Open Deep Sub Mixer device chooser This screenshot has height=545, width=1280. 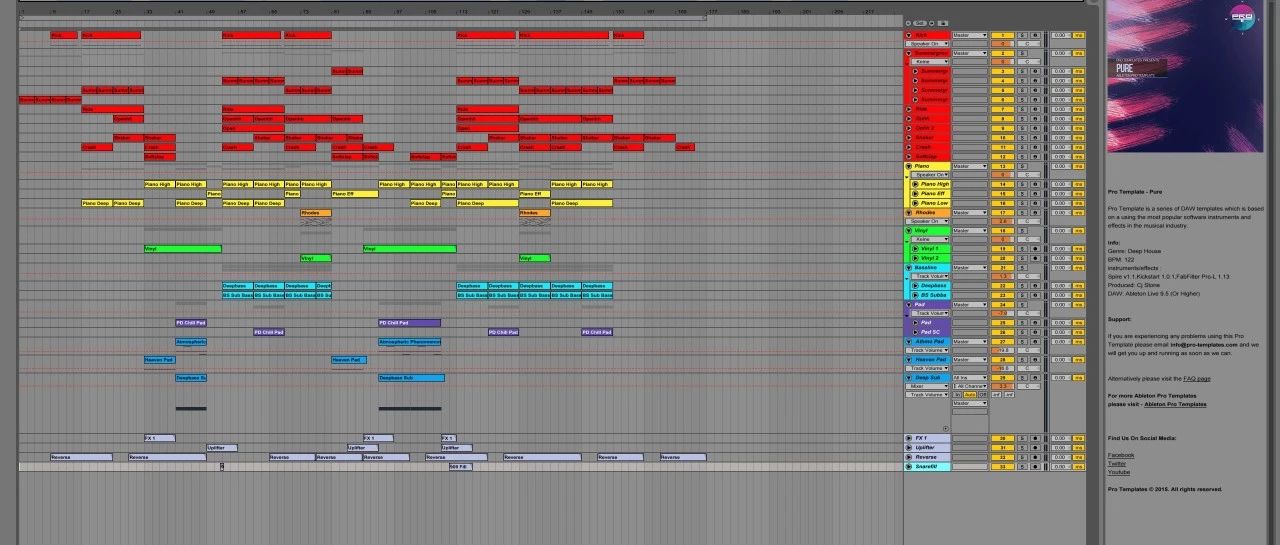coord(927,386)
